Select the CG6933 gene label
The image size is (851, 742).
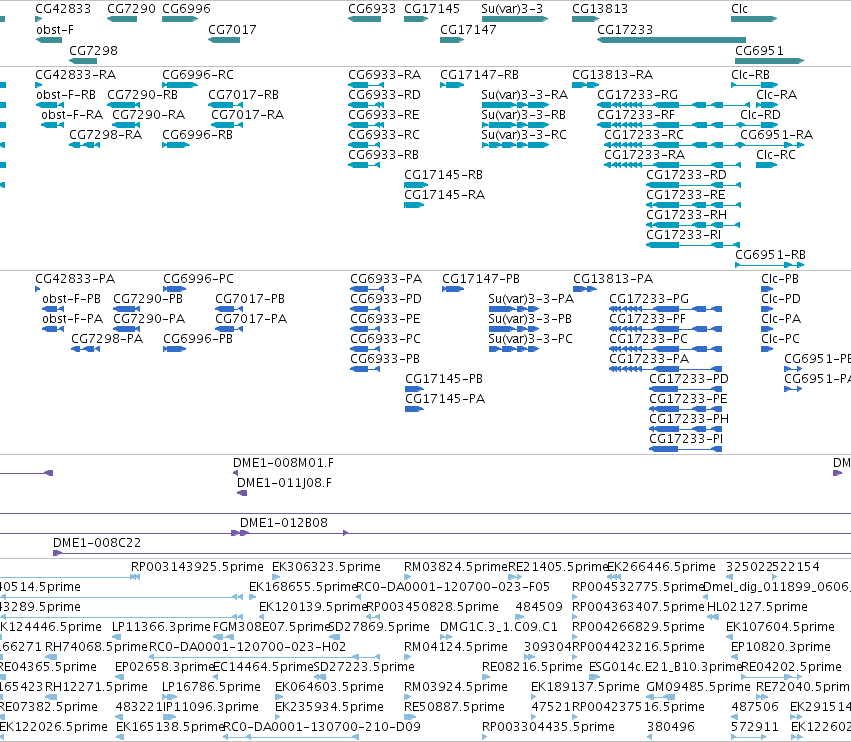[x=372, y=9]
